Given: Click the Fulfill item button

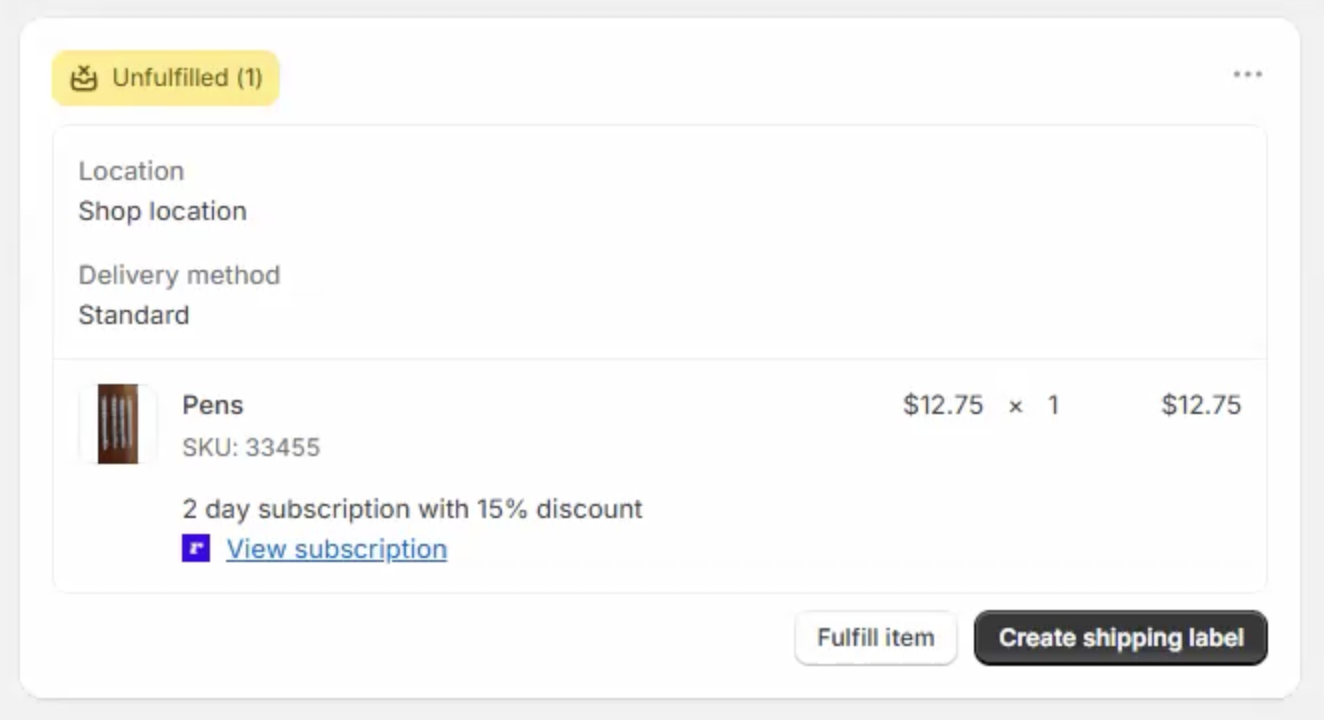Looking at the screenshot, I should point(876,638).
